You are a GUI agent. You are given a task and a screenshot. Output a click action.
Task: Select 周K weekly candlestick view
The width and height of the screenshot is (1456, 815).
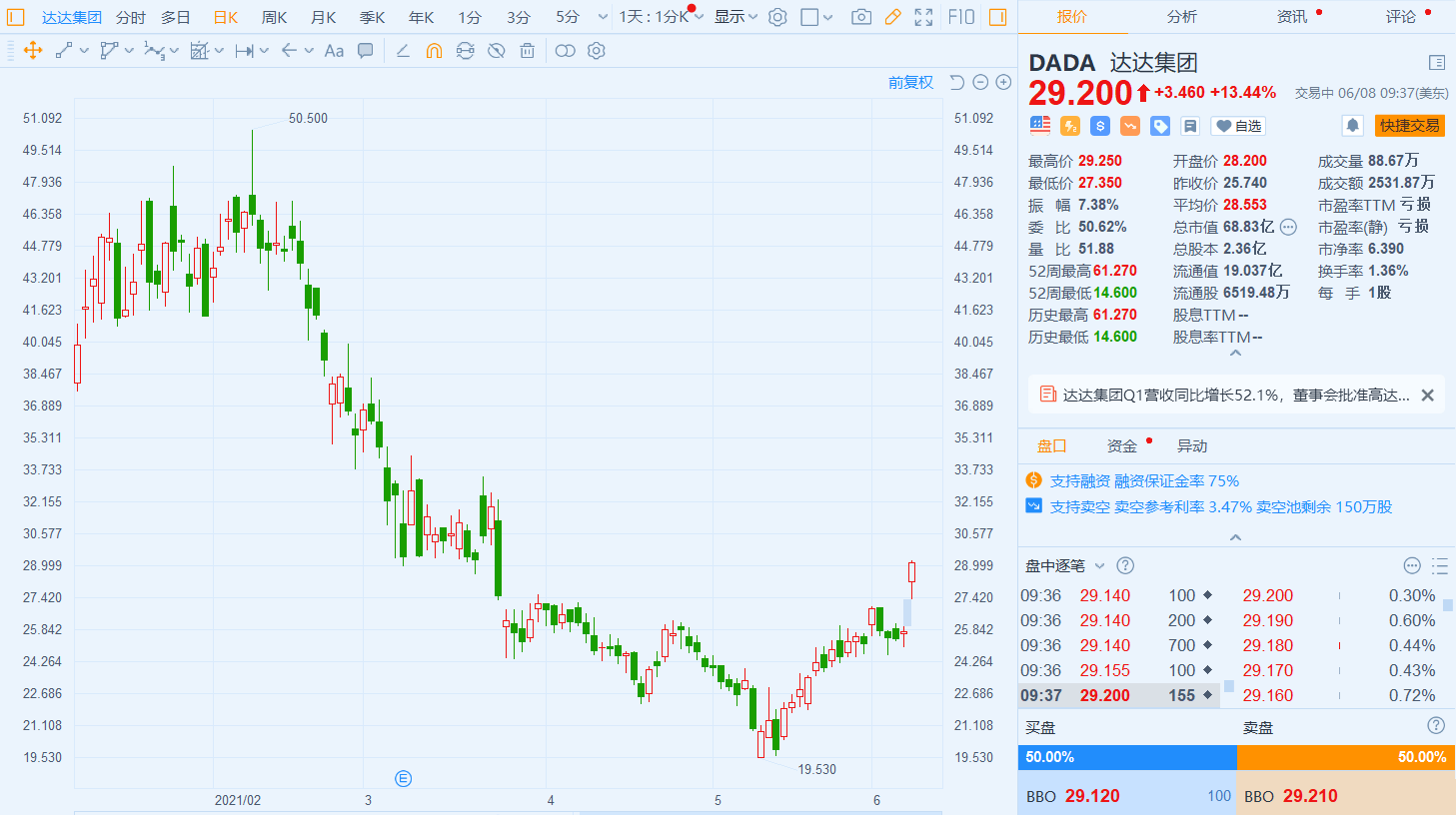coord(274,17)
